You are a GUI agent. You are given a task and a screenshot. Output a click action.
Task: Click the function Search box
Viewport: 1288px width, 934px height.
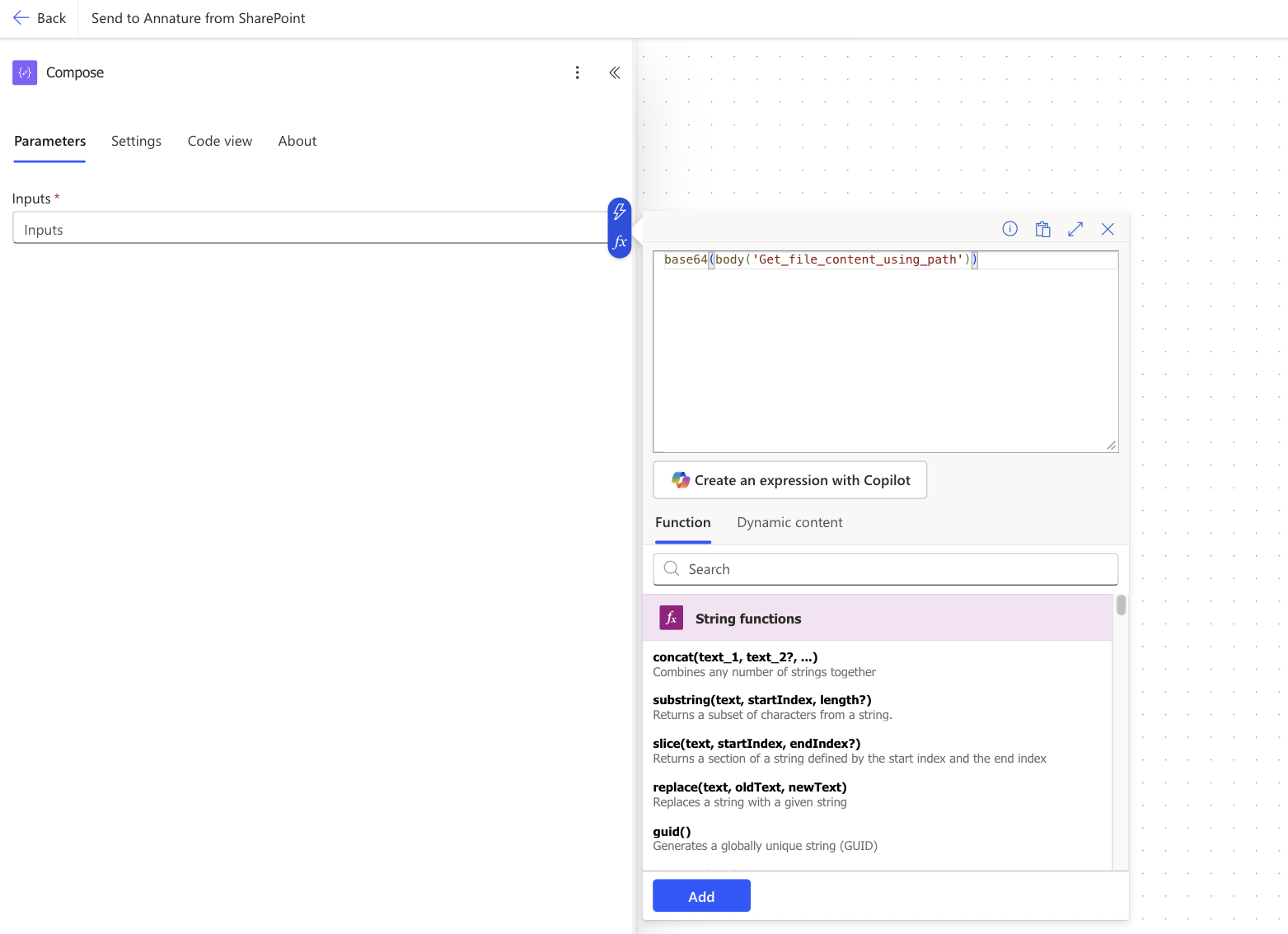[885, 568]
